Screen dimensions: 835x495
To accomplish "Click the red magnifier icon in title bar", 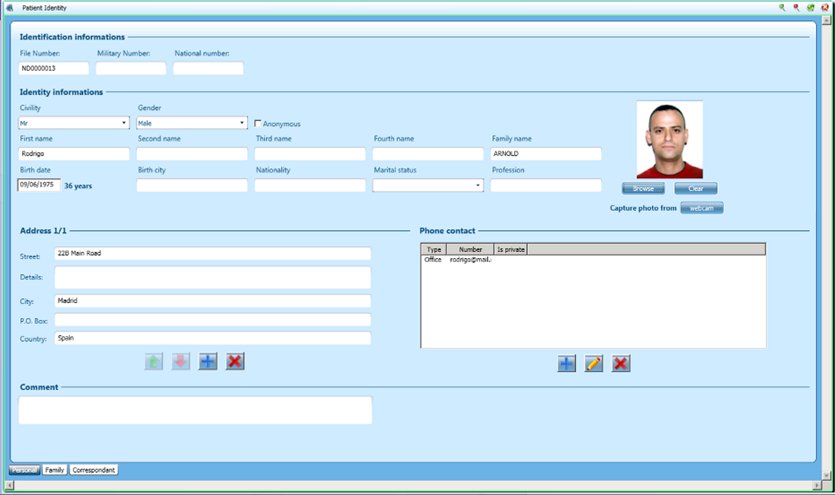I will tap(796, 7).
